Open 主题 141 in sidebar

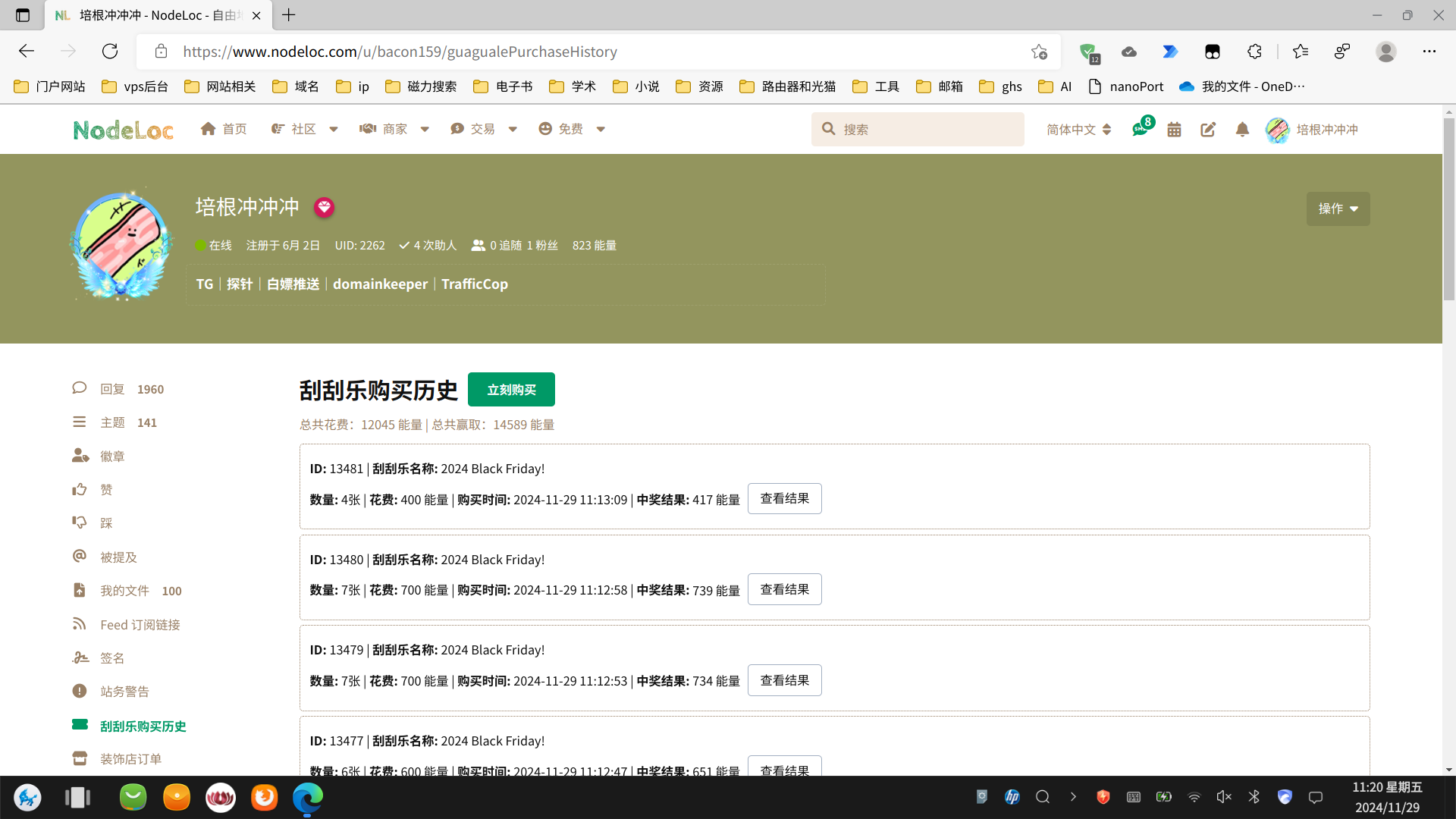coord(115,422)
